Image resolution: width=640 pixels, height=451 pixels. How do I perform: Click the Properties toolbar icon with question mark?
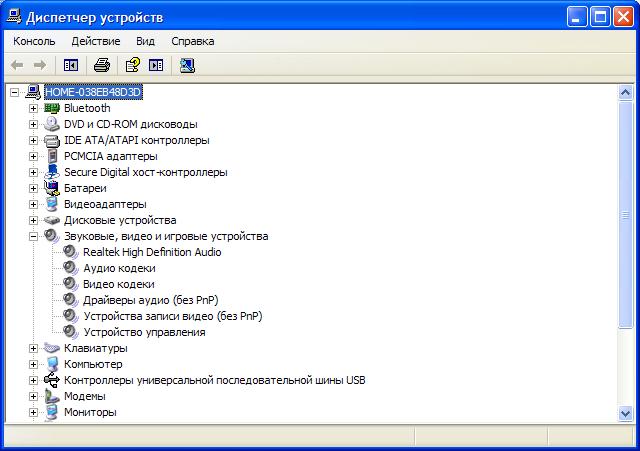tap(131, 65)
